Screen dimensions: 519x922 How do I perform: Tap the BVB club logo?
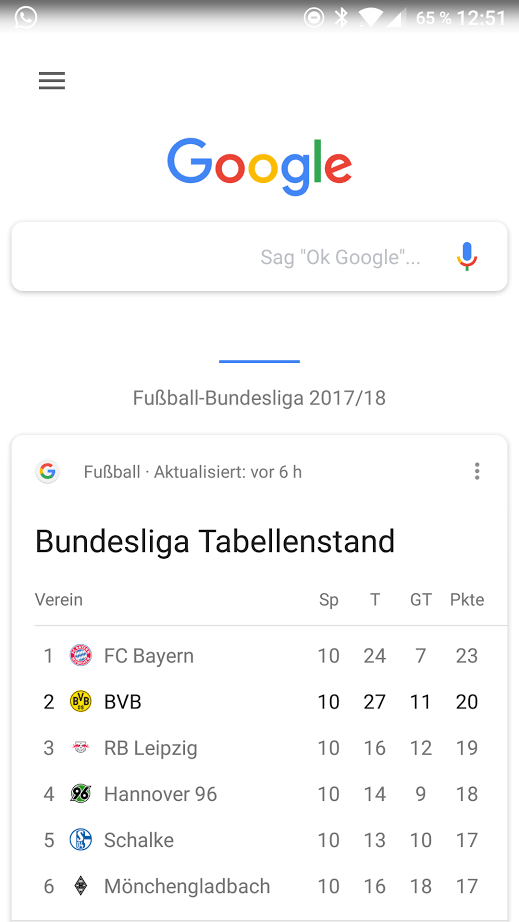[x=81, y=701]
